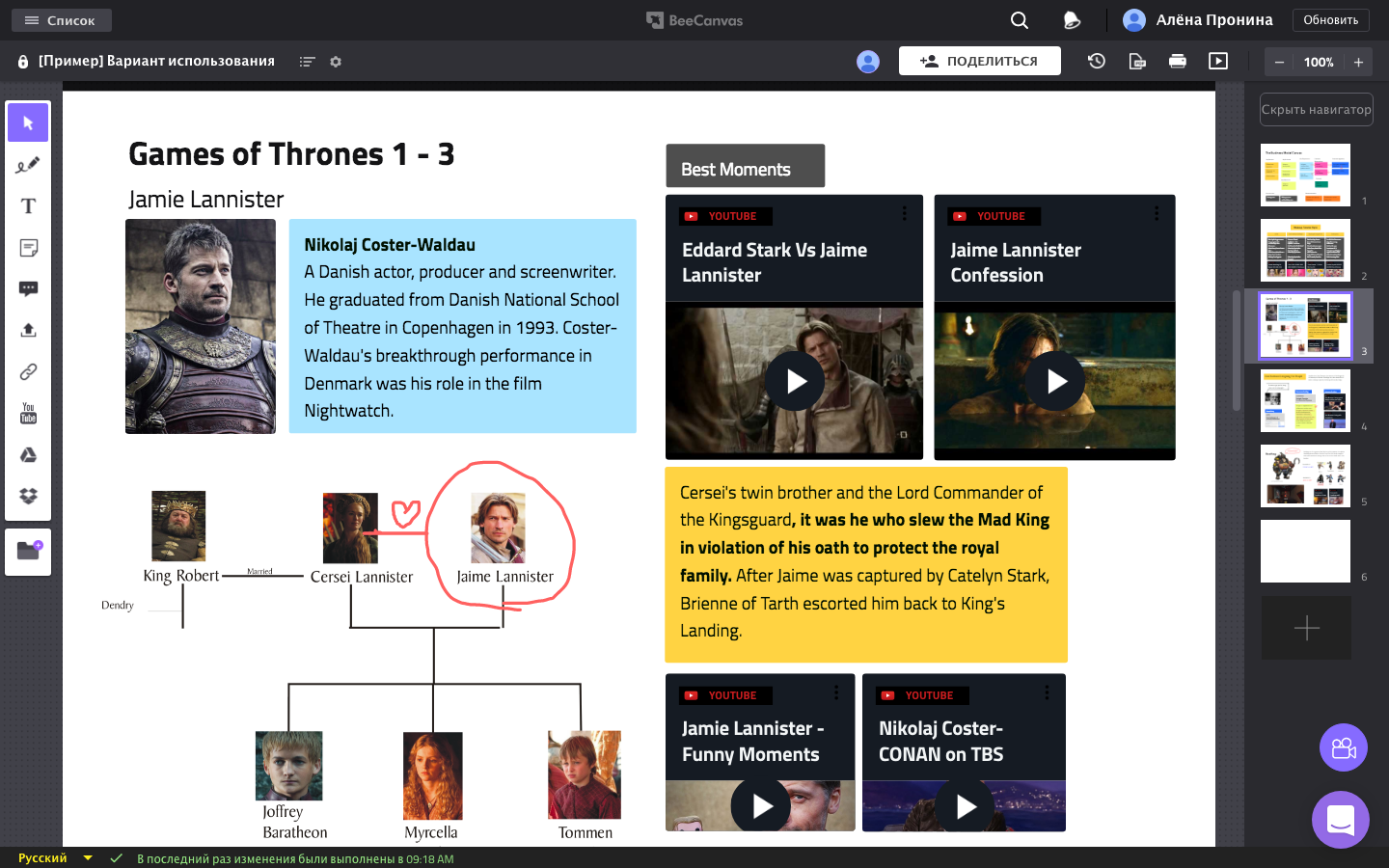The image size is (1389, 868).
Task: Click the large Jamie Lannister armor portrait
Action: [201, 326]
